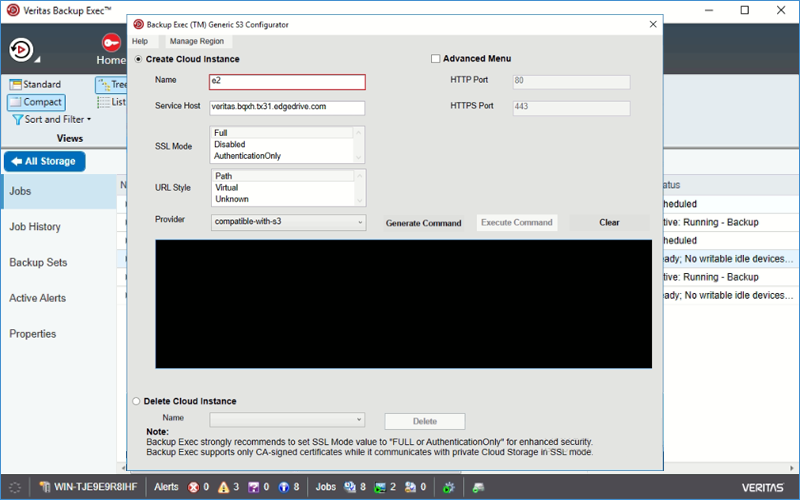Select AuthenticationOnly in SSL Mode list
Viewport: 800px width, 500px height.
282,156
